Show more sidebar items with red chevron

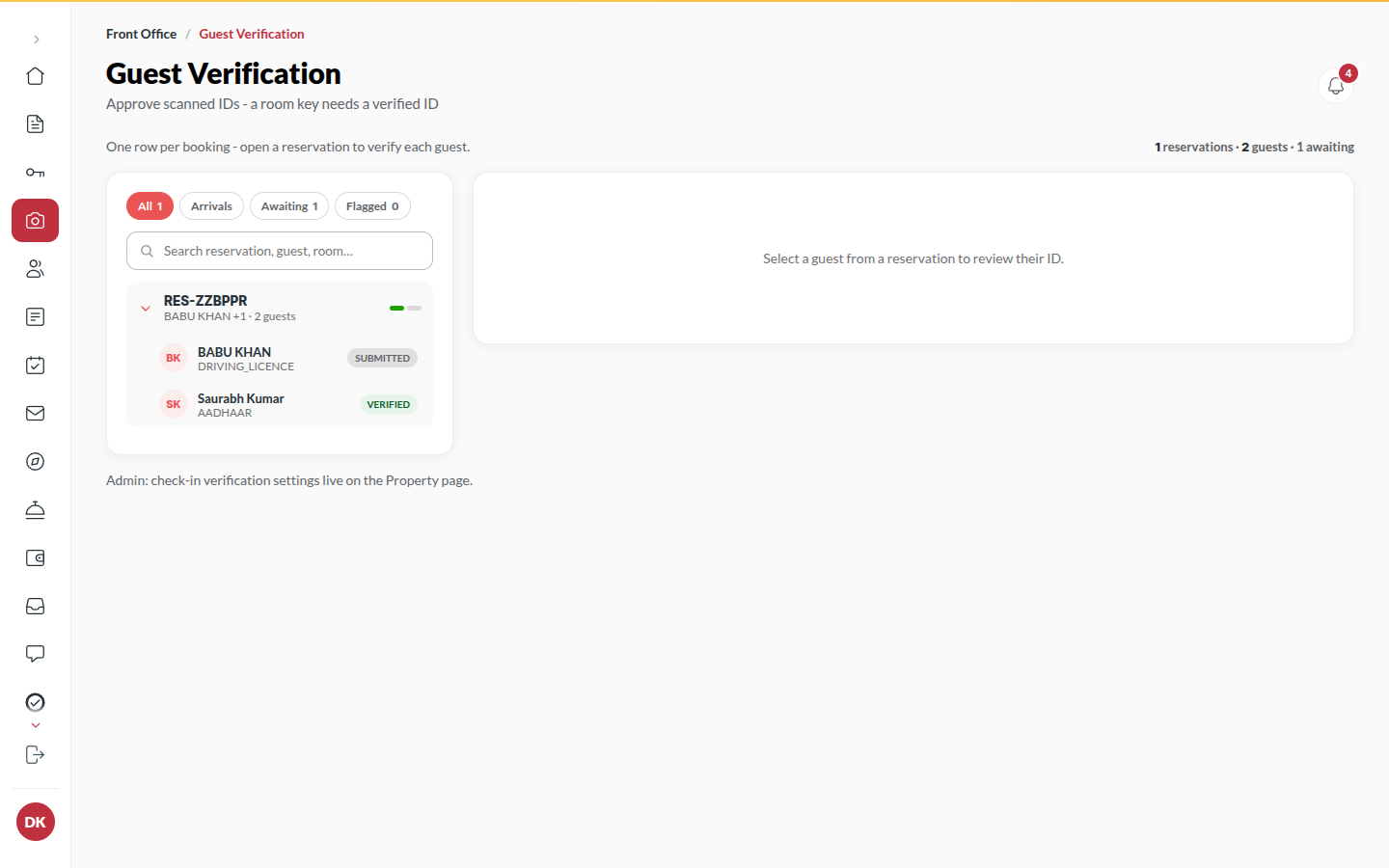click(36, 725)
